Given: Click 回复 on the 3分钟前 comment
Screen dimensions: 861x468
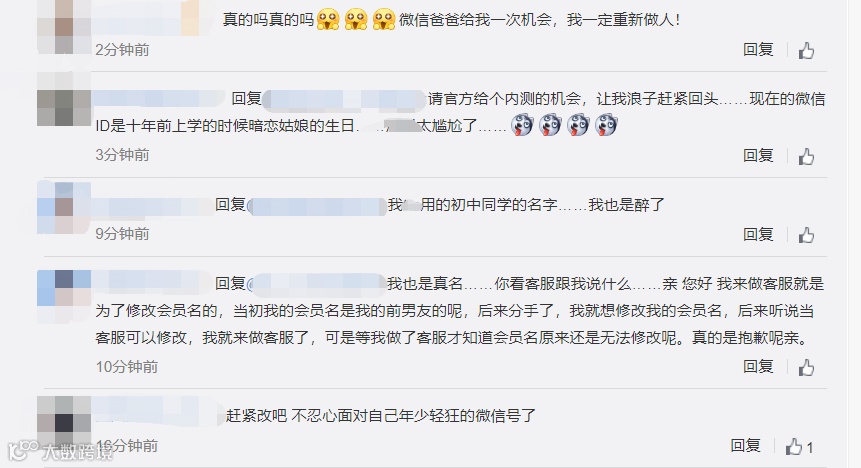Looking at the screenshot, I should (758, 155).
